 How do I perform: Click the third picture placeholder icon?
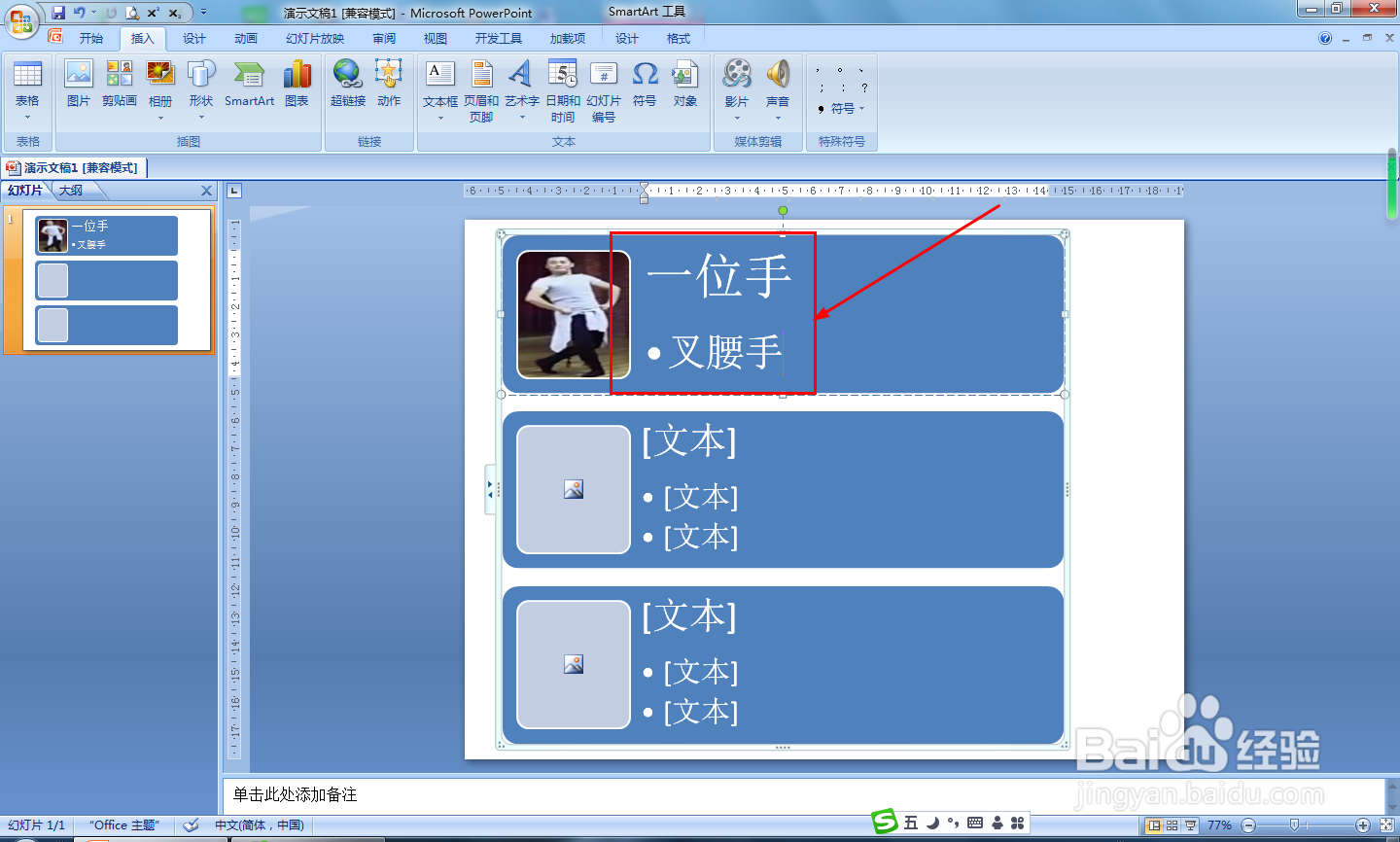(574, 664)
